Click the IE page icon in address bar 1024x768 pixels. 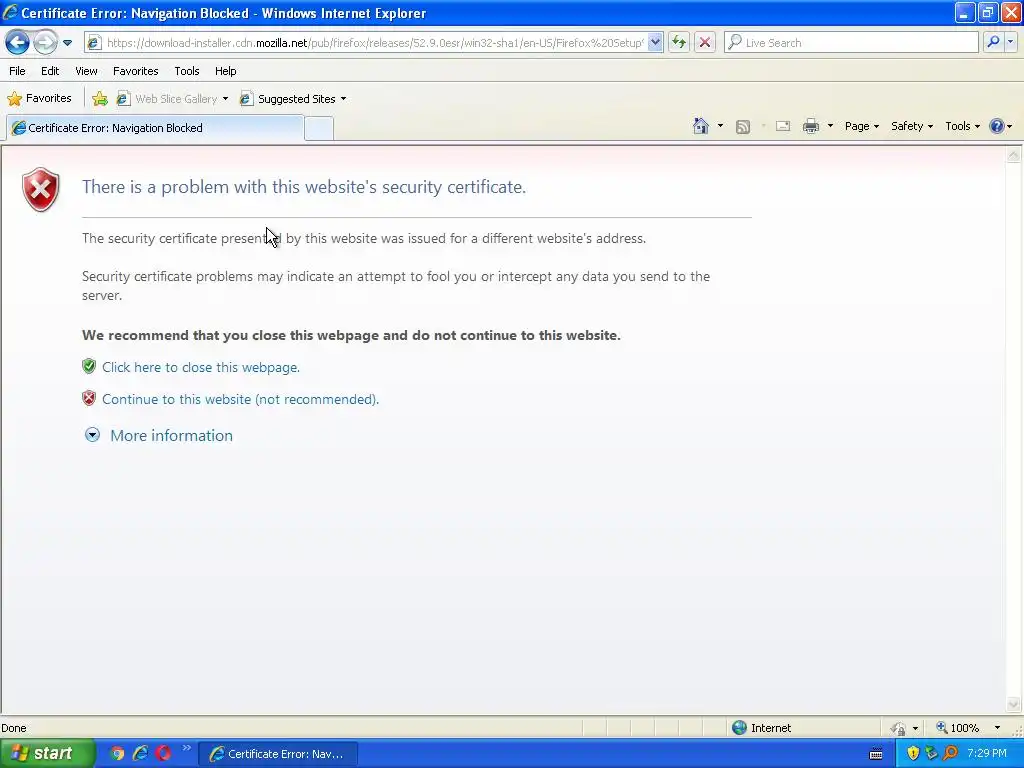click(x=95, y=43)
